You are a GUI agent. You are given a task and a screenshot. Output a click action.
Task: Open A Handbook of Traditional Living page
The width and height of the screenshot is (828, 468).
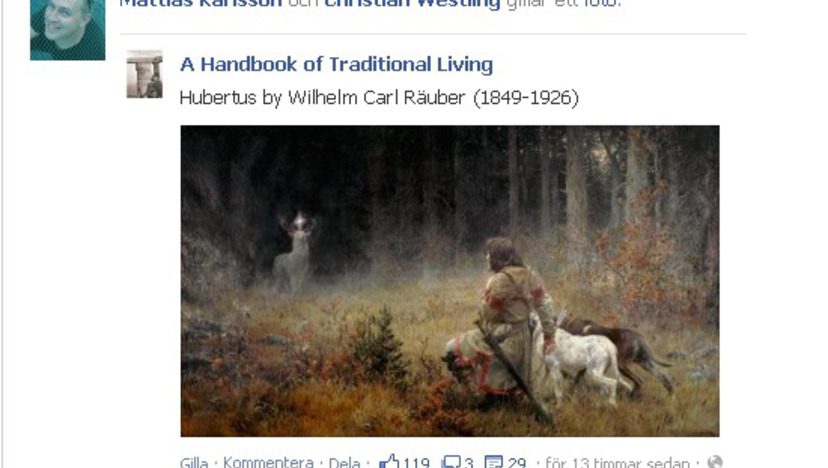[336, 64]
